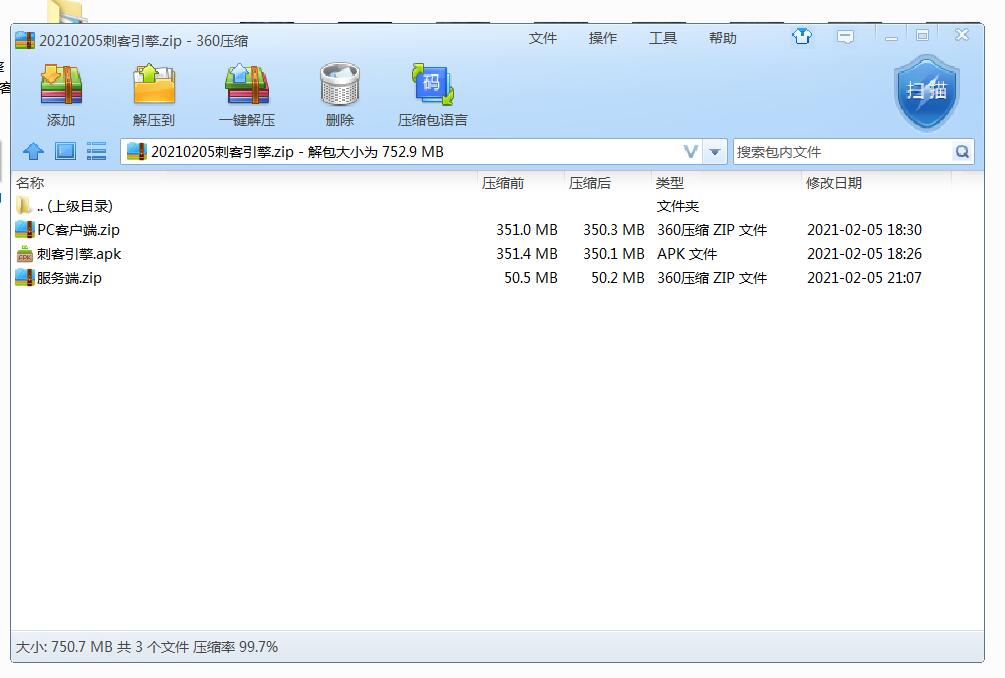Click the 删除 (Delete) trash icon

[339, 85]
